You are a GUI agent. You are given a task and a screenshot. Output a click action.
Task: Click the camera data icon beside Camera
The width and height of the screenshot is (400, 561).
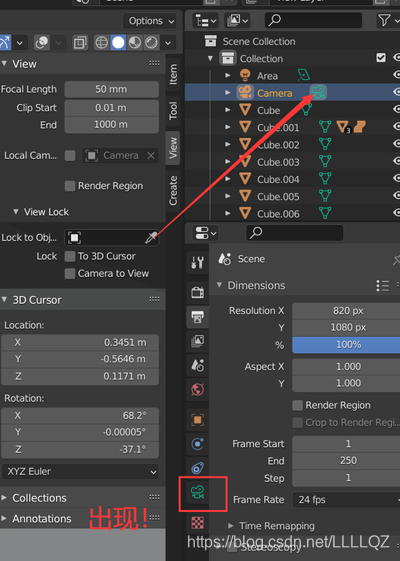[x=318, y=92]
